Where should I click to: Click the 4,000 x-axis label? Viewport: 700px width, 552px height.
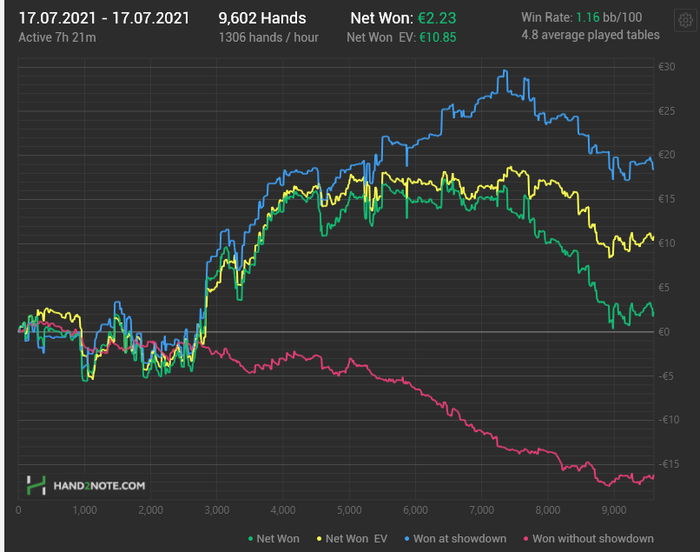point(283,510)
